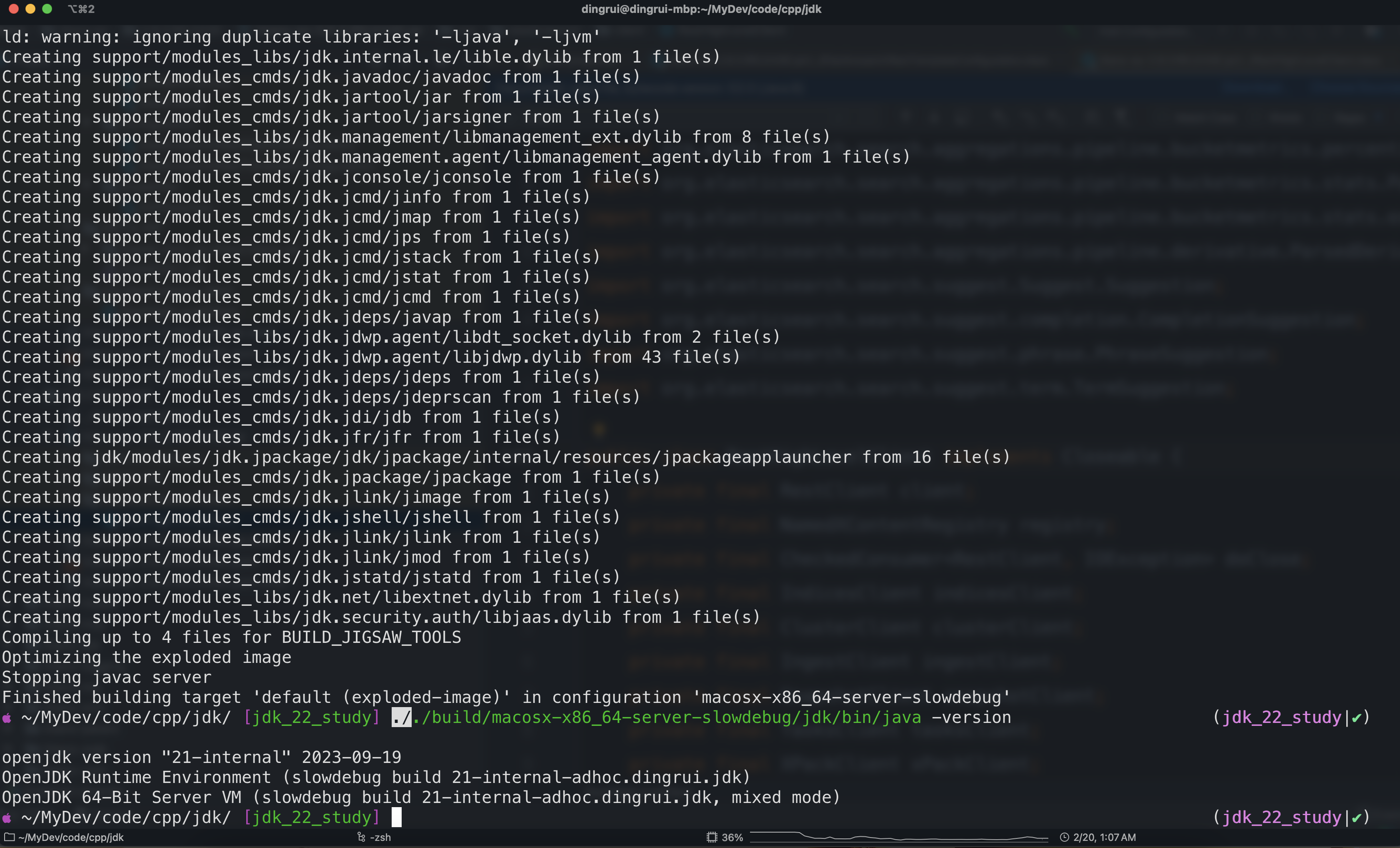Click the 36% CPU value in the status bar
Viewport: 1400px width, 848px height.
[x=732, y=837]
